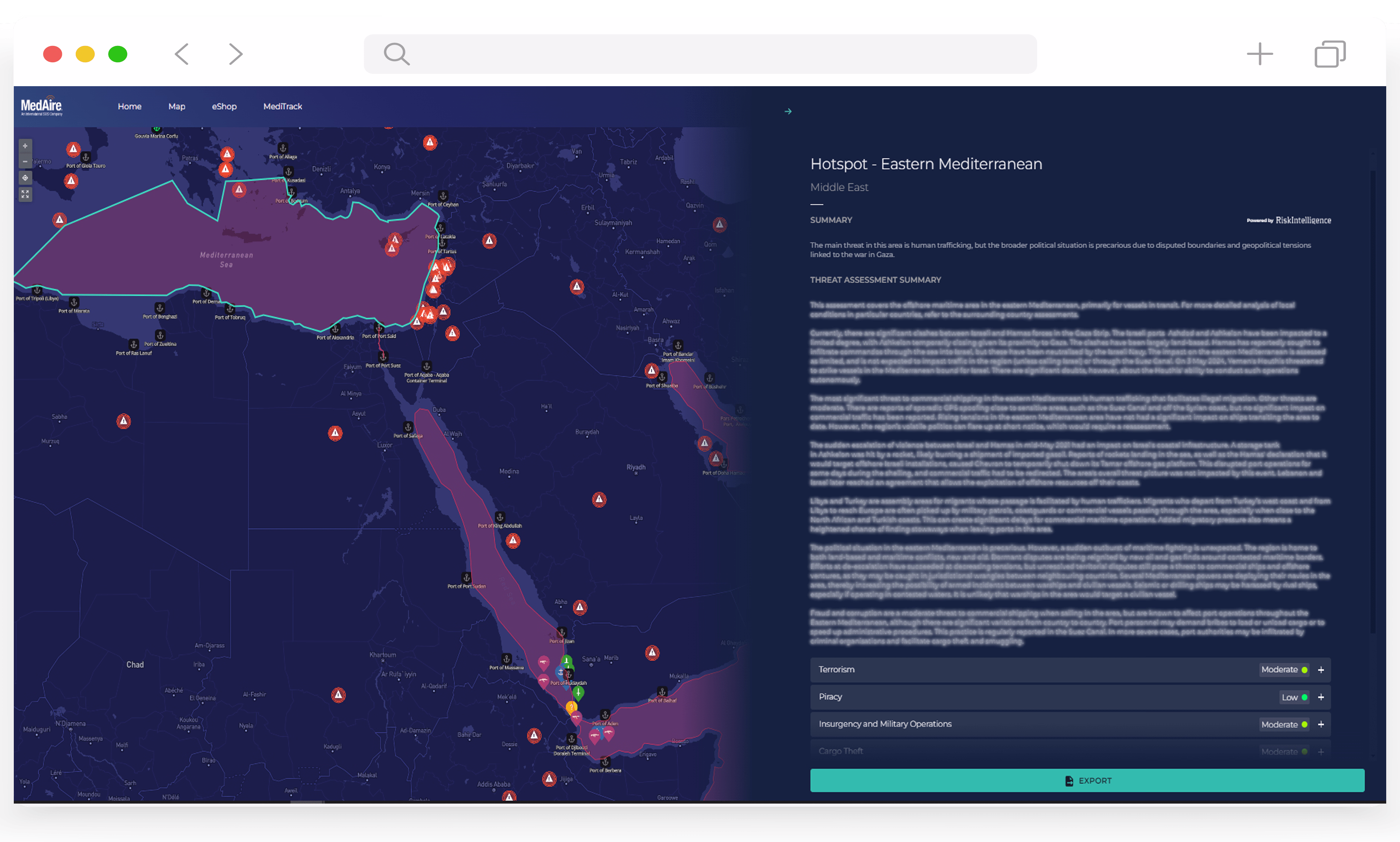Click the Port of Port Suez anchor
Screen dimensions: 1400x842
tap(383, 357)
